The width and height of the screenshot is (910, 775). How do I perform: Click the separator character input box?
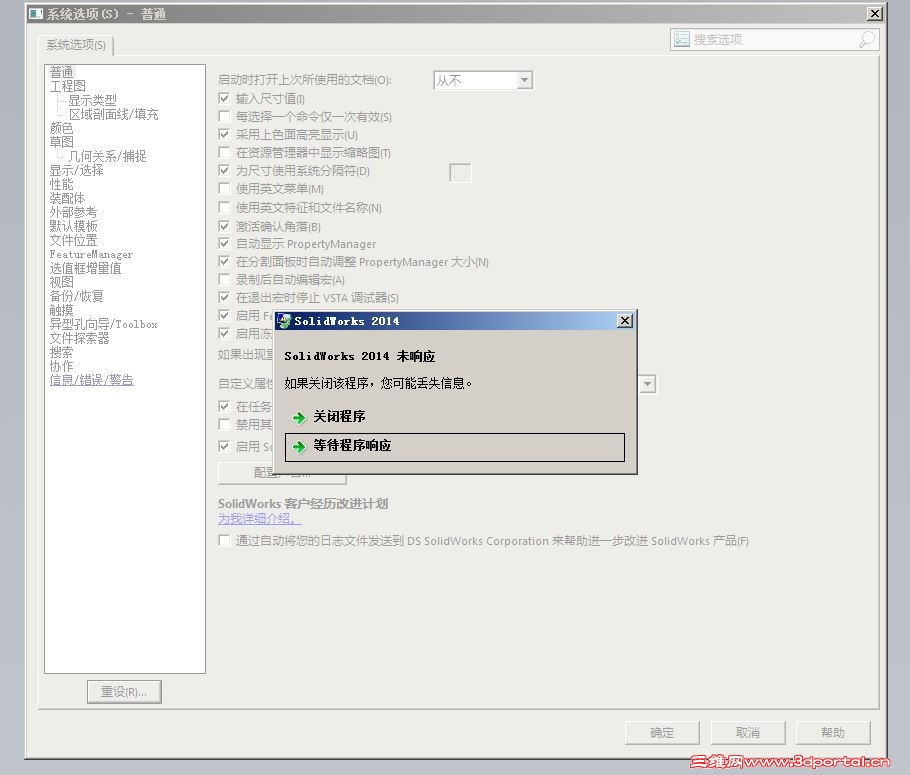(x=460, y=172)
